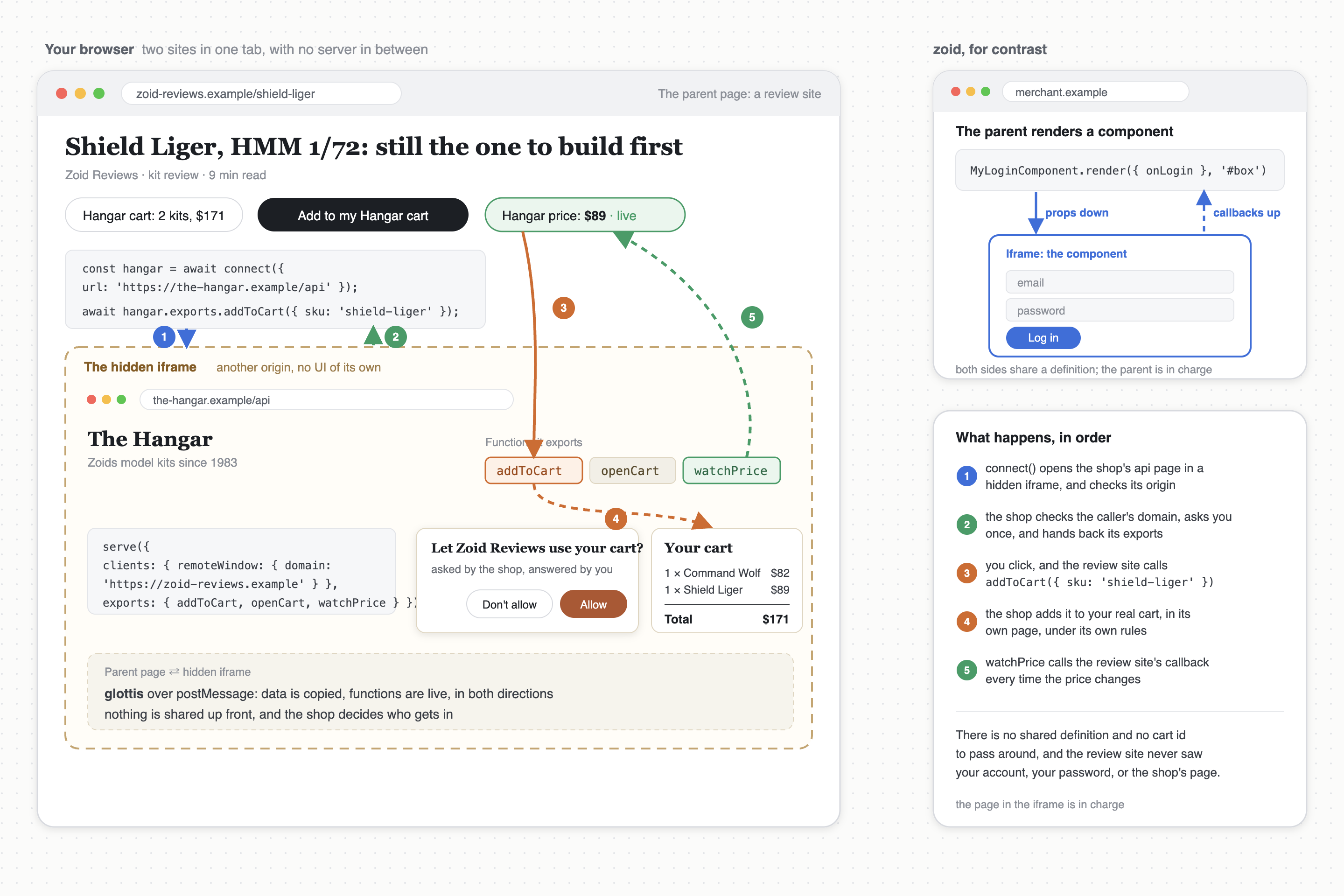
Task: Click the 'Hangar price: $89 · live' badge
Action: [x=585, y=215]
